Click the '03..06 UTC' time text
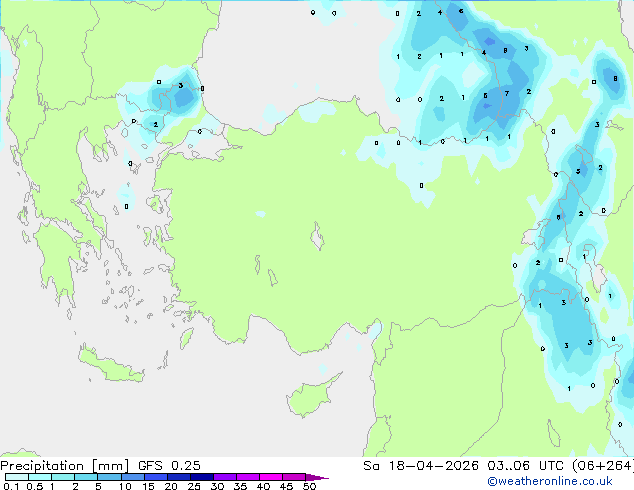The image size is (634, 490). (x=525, y=466)
